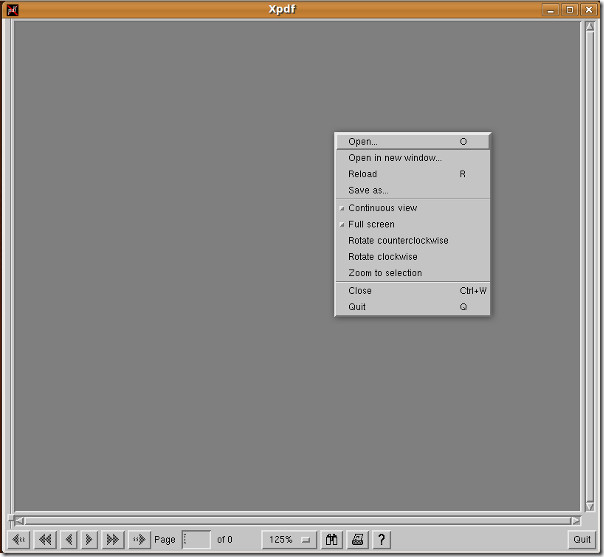Click the horizontal scrollbar left arrow
The image size is (604, 557).
tap(19, 521)
